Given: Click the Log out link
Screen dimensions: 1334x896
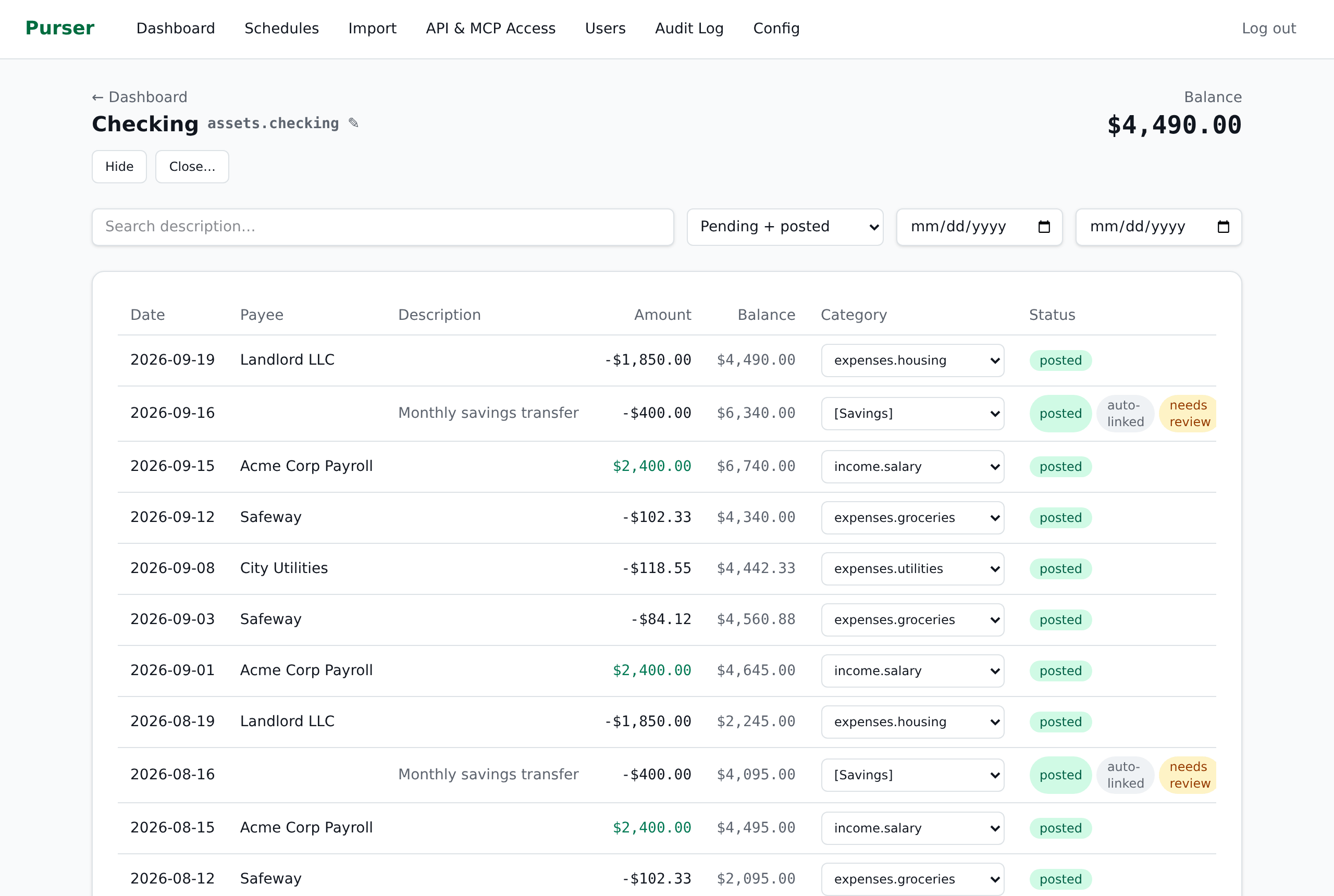Looking at the screenshot, I should (x=1268, y=29).
